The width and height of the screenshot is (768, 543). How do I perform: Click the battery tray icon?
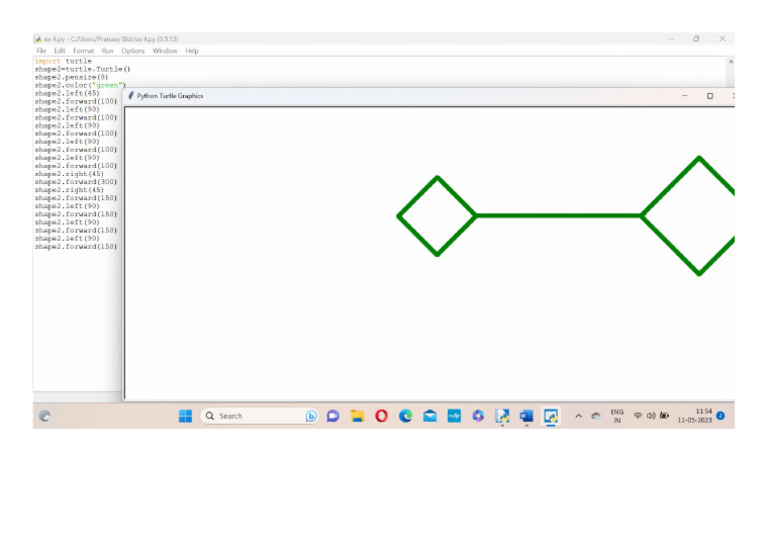pyautogui.click(x=664, y=416)
